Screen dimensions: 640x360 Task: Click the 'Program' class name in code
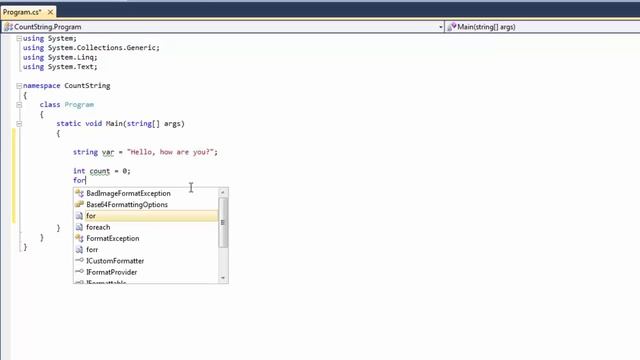pyautogui.click(x=79, y=105)
